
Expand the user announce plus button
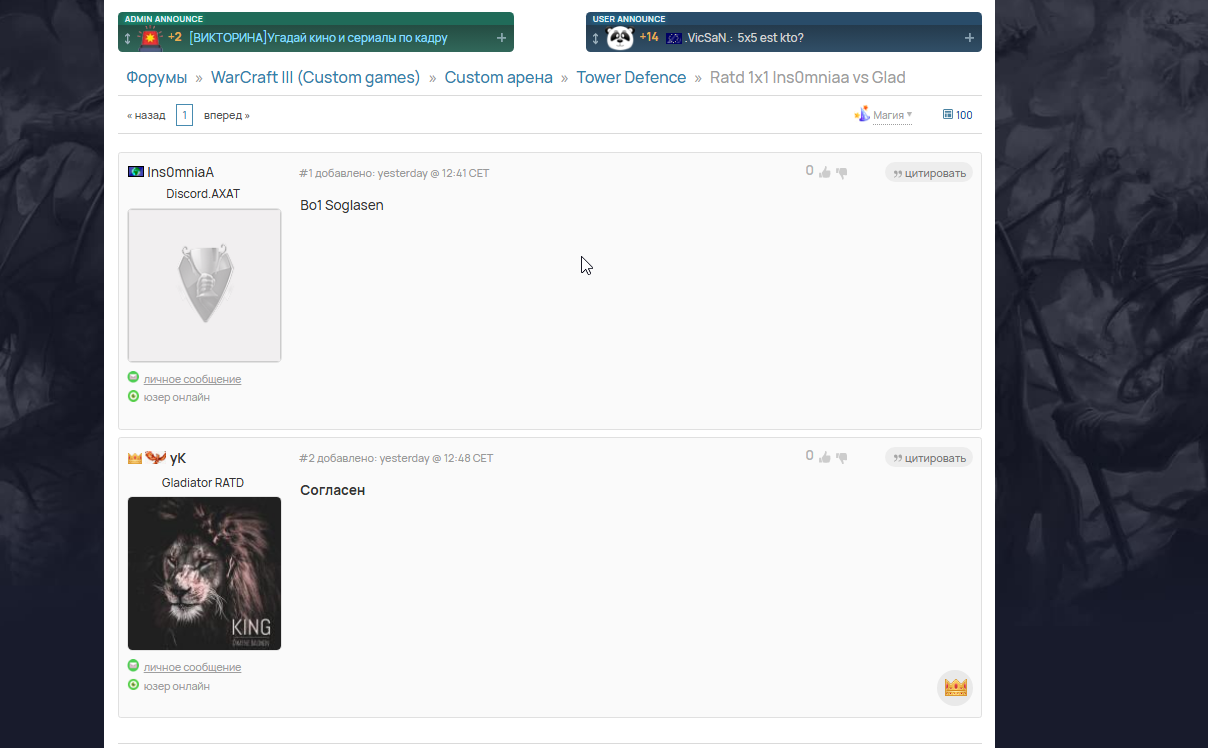pyautogui.click(x=969, y=38)
